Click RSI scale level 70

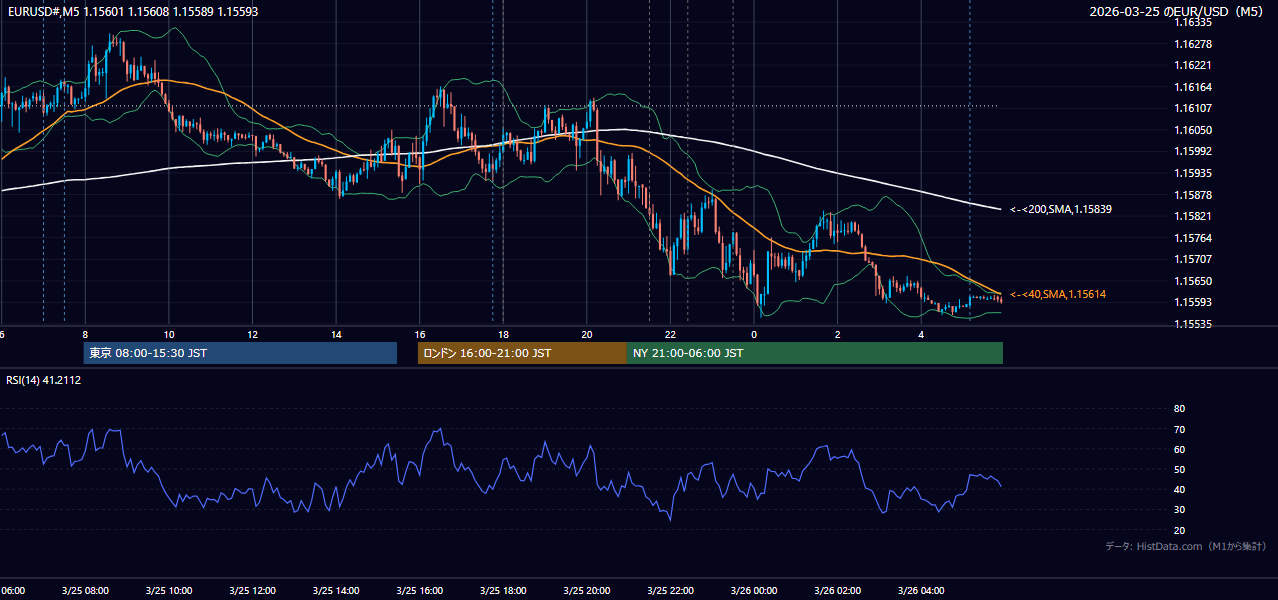click(1179, 429)
